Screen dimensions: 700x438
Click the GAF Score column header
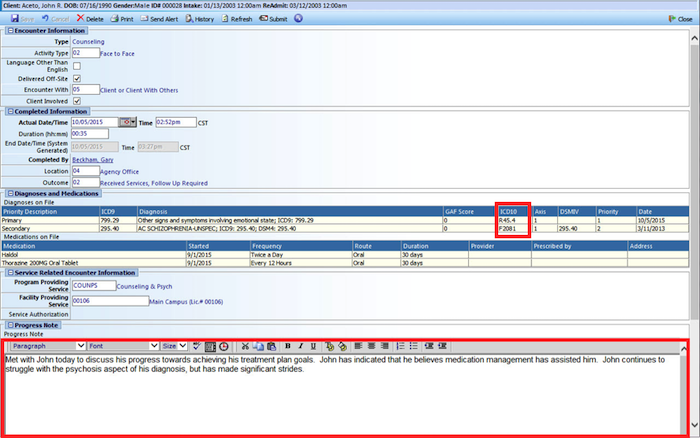(469, 212)
